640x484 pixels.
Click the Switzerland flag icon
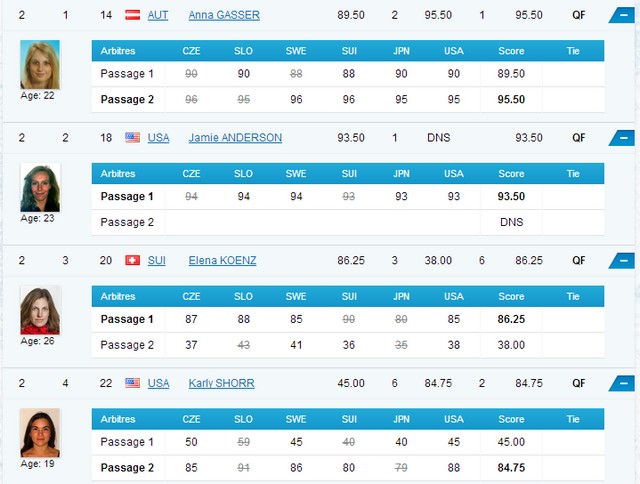pos(132,260)
